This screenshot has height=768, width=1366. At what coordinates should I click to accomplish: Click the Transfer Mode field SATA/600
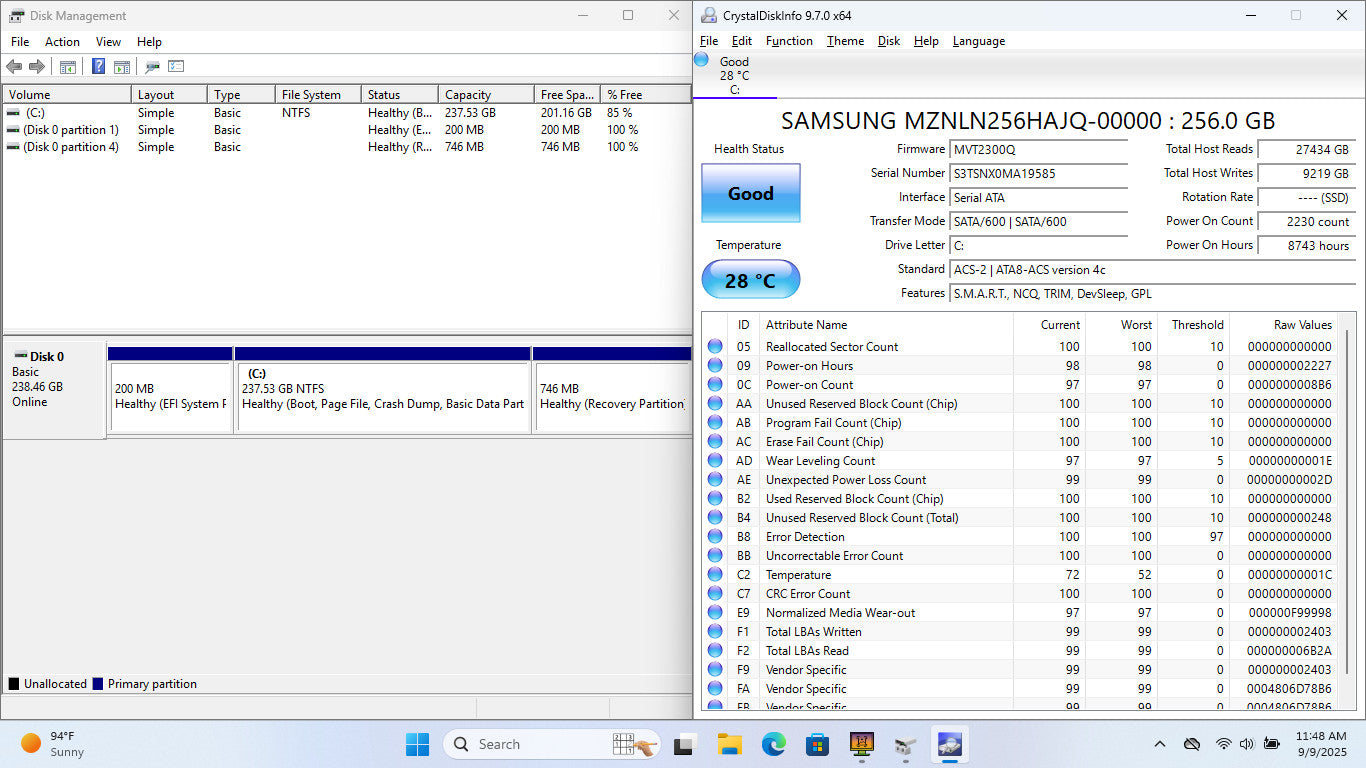pos(1038,221)
